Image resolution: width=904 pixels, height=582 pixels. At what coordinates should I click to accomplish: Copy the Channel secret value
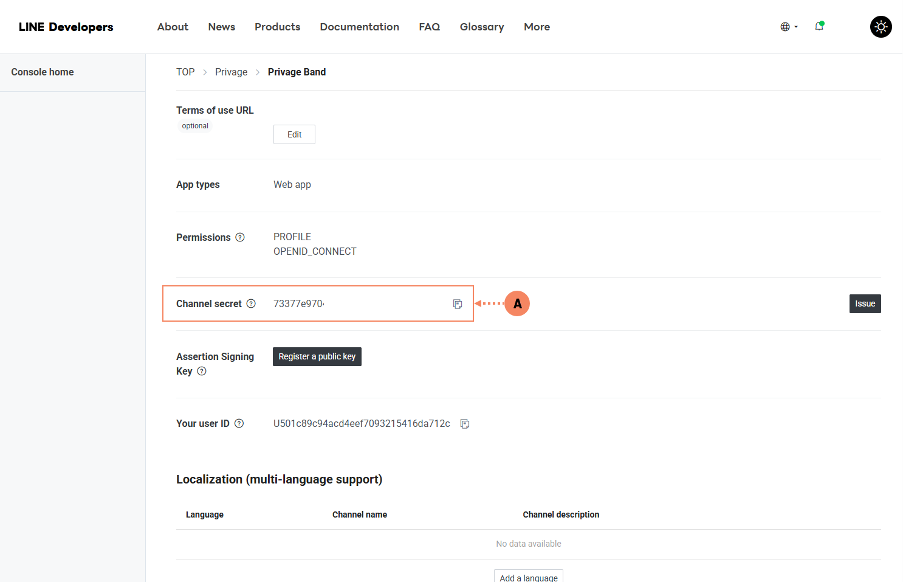coord(457,304)
